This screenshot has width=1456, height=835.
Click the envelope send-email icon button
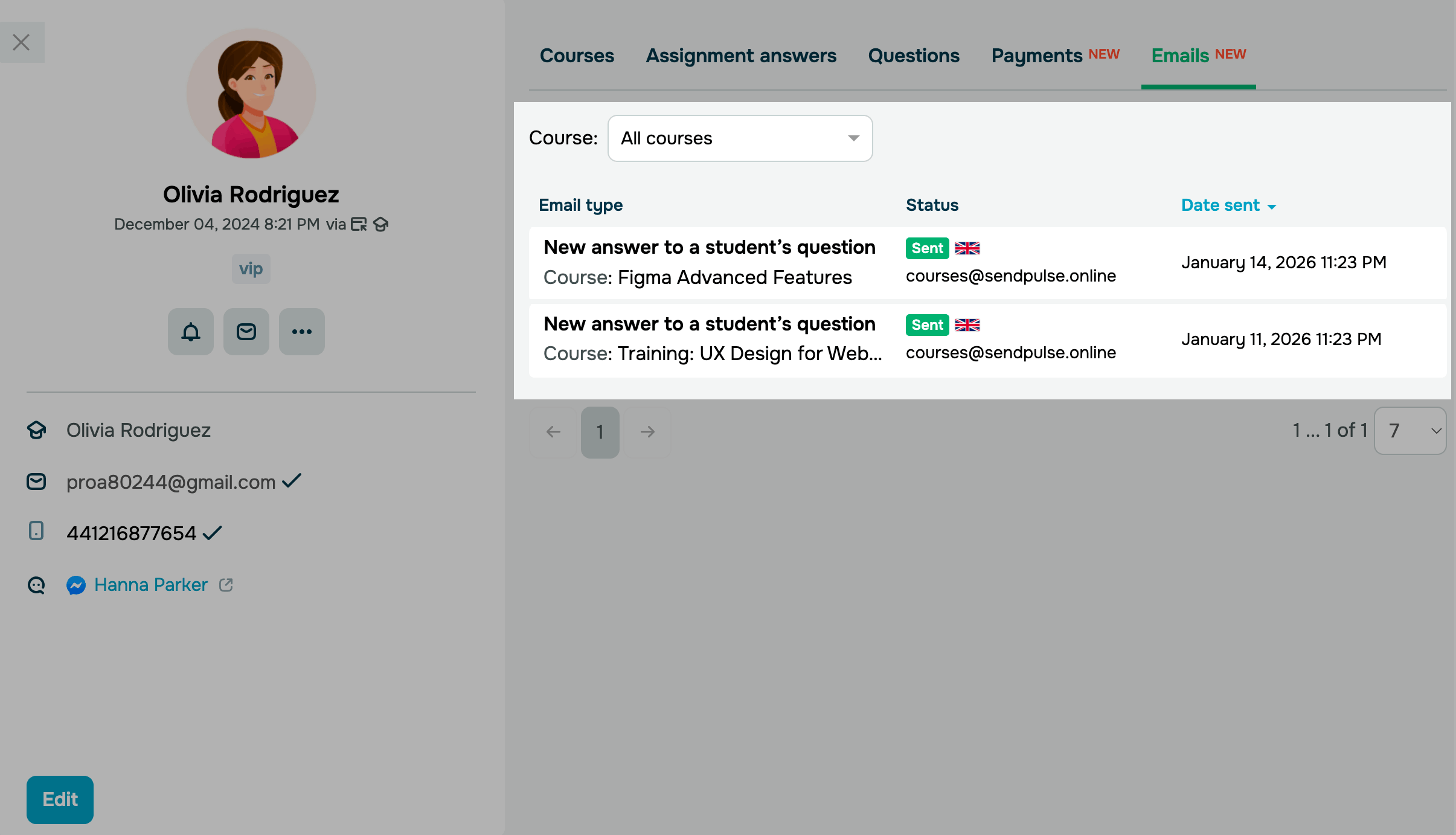(246, 332)
